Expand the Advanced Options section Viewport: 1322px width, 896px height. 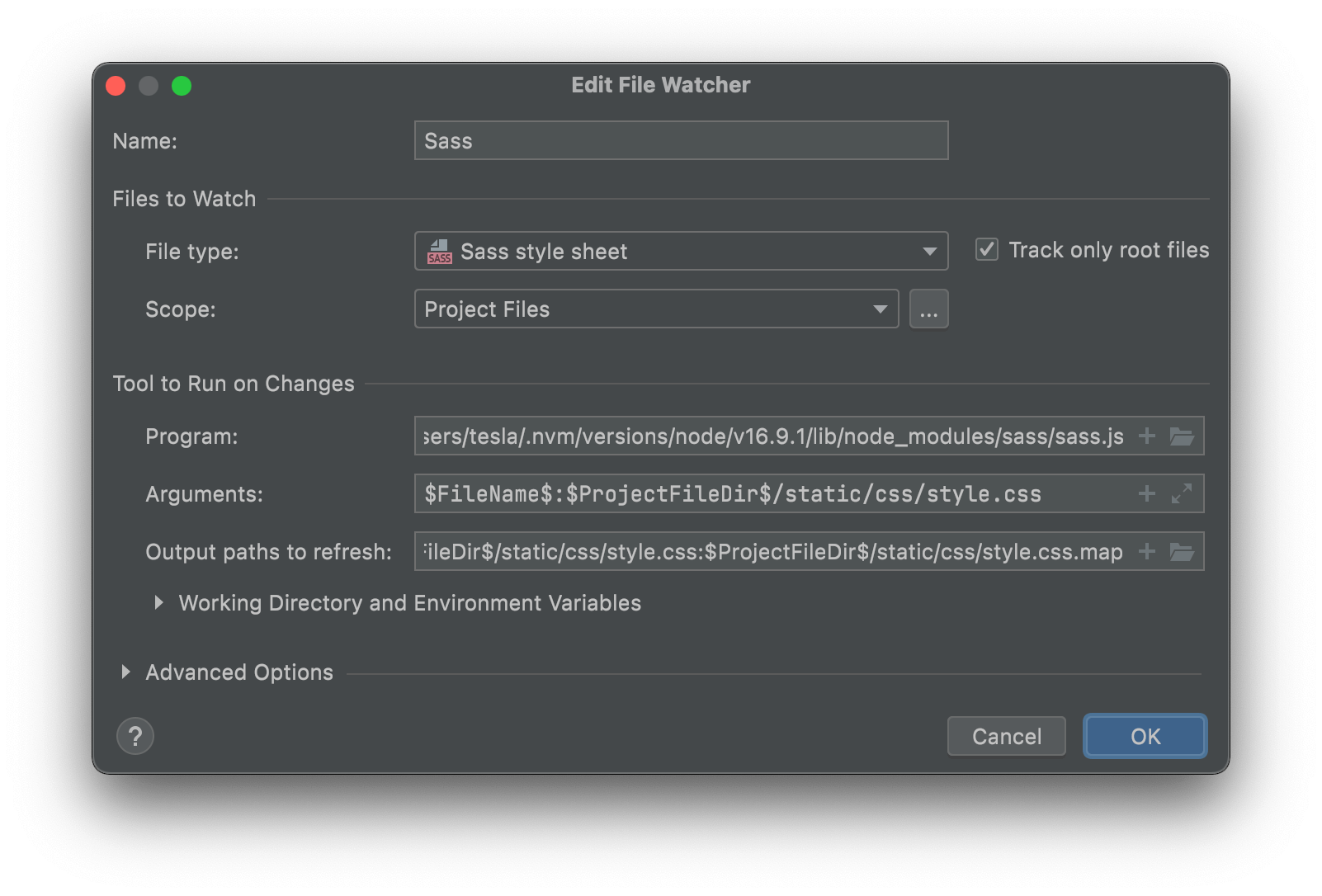click(x=125, y=672)
